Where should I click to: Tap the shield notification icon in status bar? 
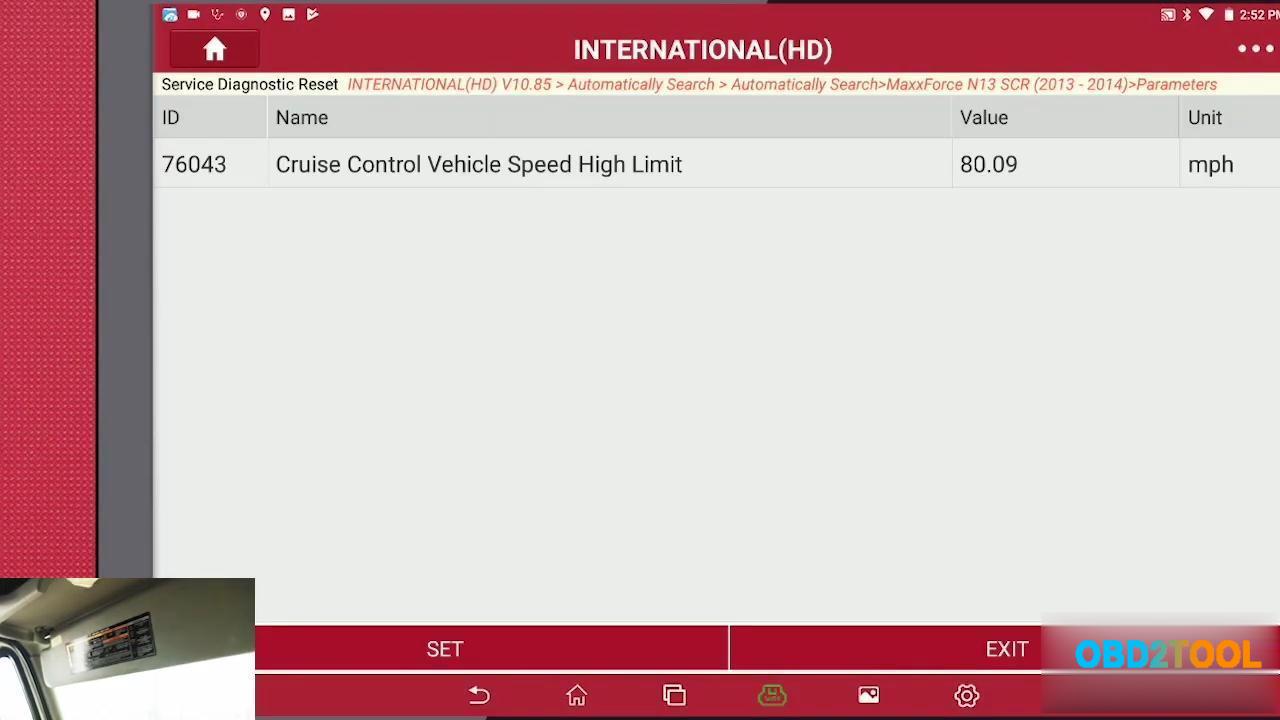click(241, 14)
